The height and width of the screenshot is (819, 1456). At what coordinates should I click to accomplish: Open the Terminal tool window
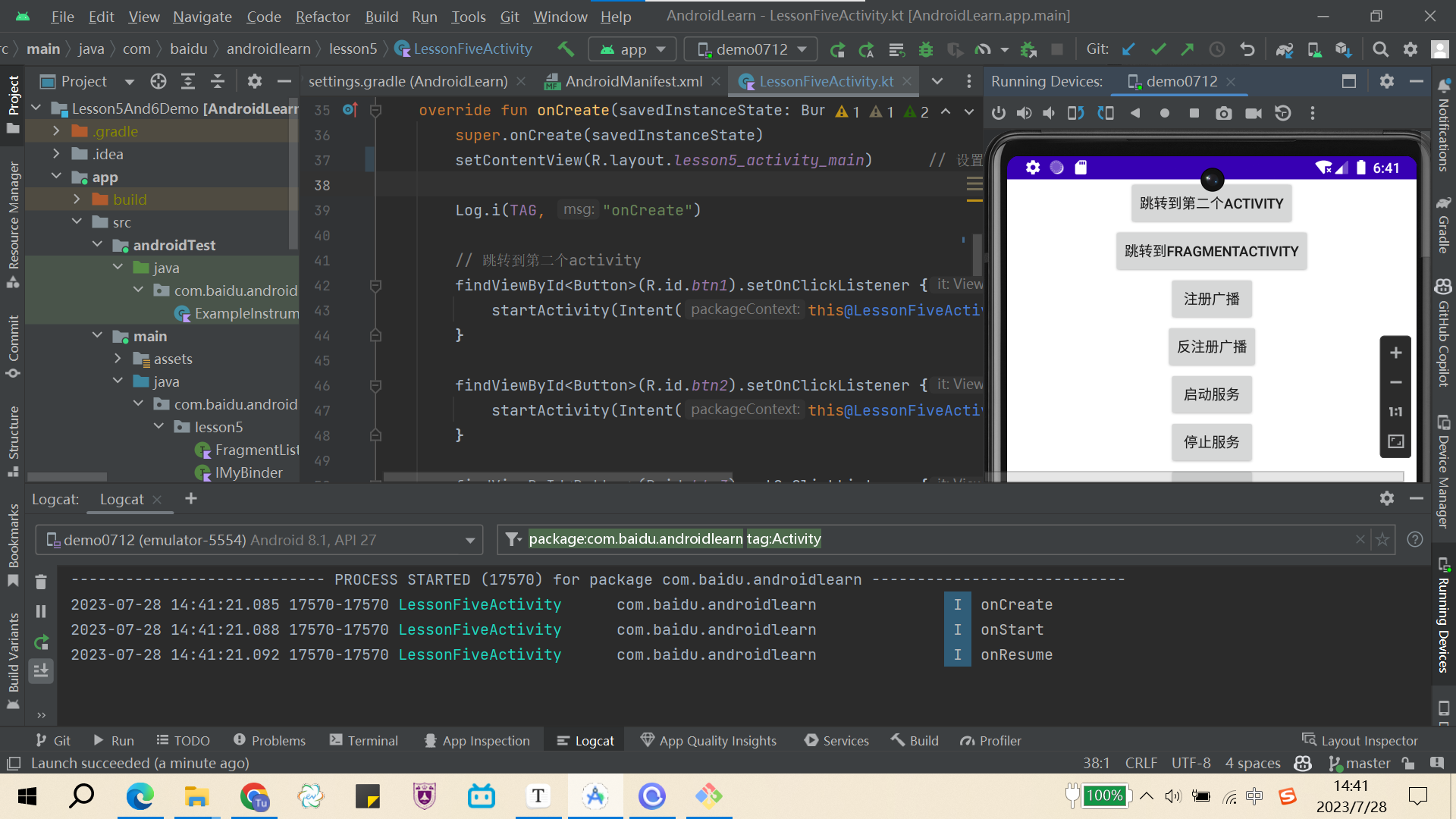point(364,741)
